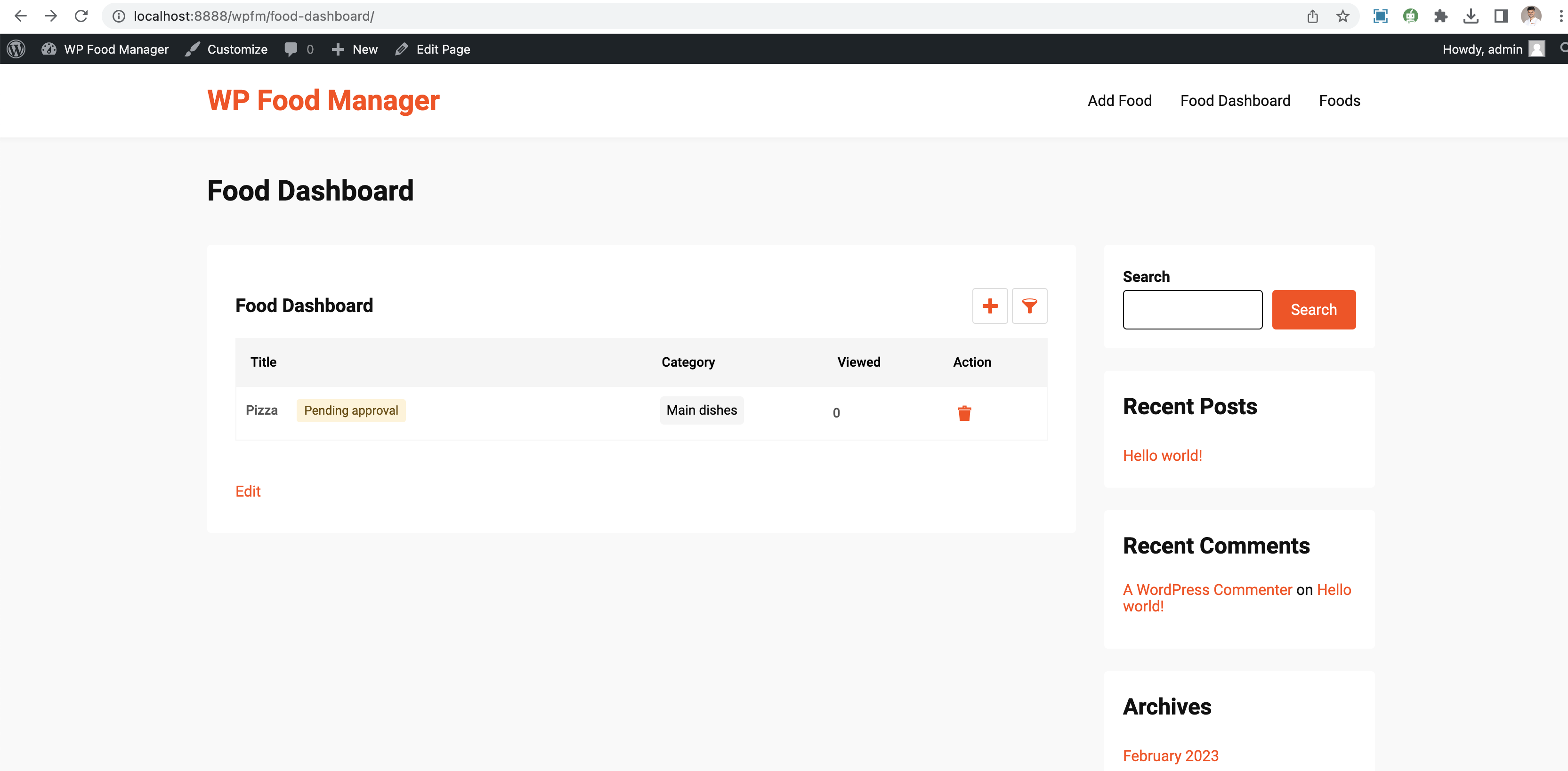Click the WordPress logo in admin bar

click(x=15, y=48)
